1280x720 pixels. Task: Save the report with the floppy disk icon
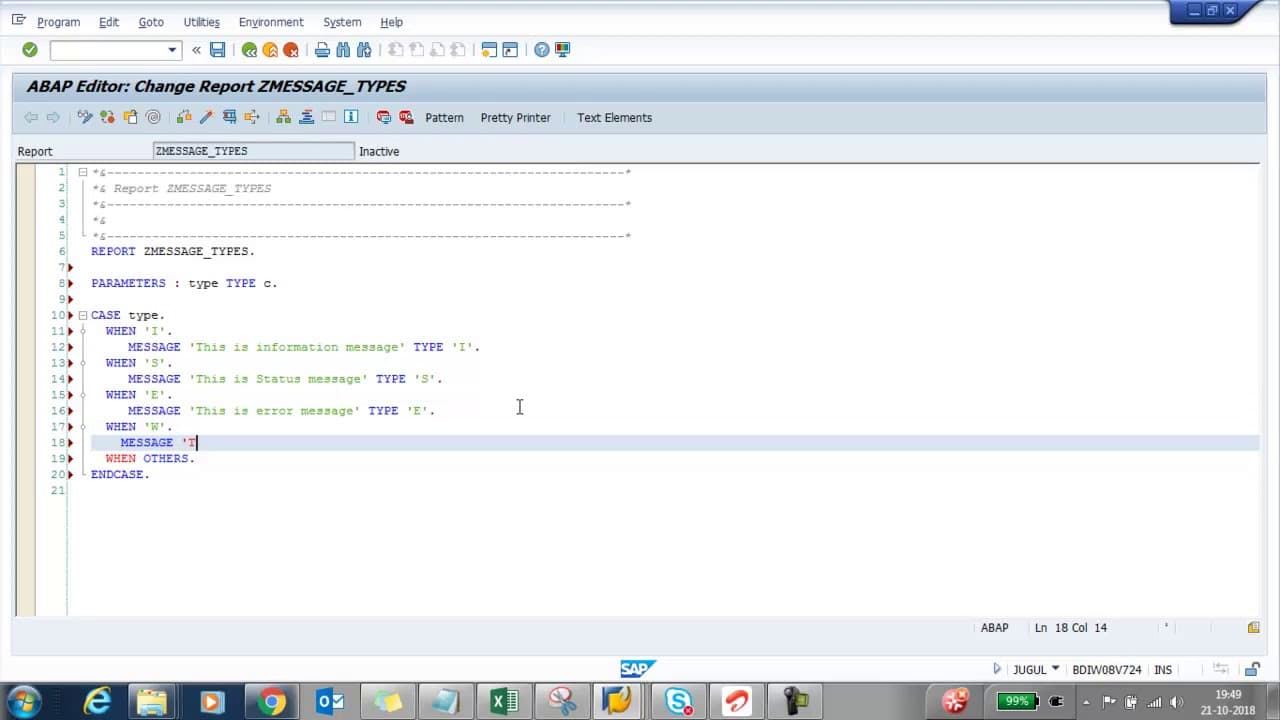pyautogui.click(x=217, y=50)
